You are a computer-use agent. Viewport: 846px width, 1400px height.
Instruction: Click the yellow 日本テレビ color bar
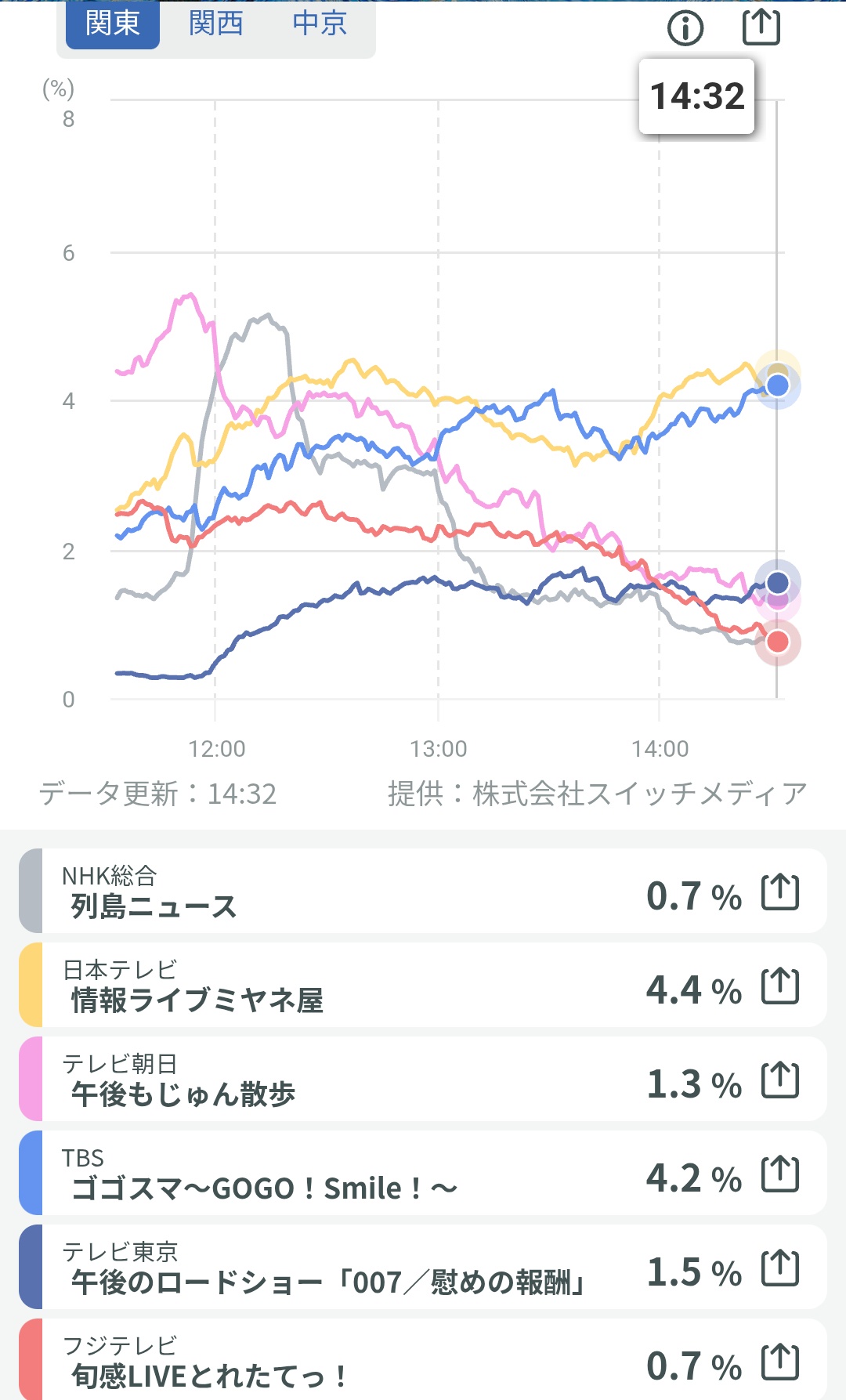tap(31, 985)
